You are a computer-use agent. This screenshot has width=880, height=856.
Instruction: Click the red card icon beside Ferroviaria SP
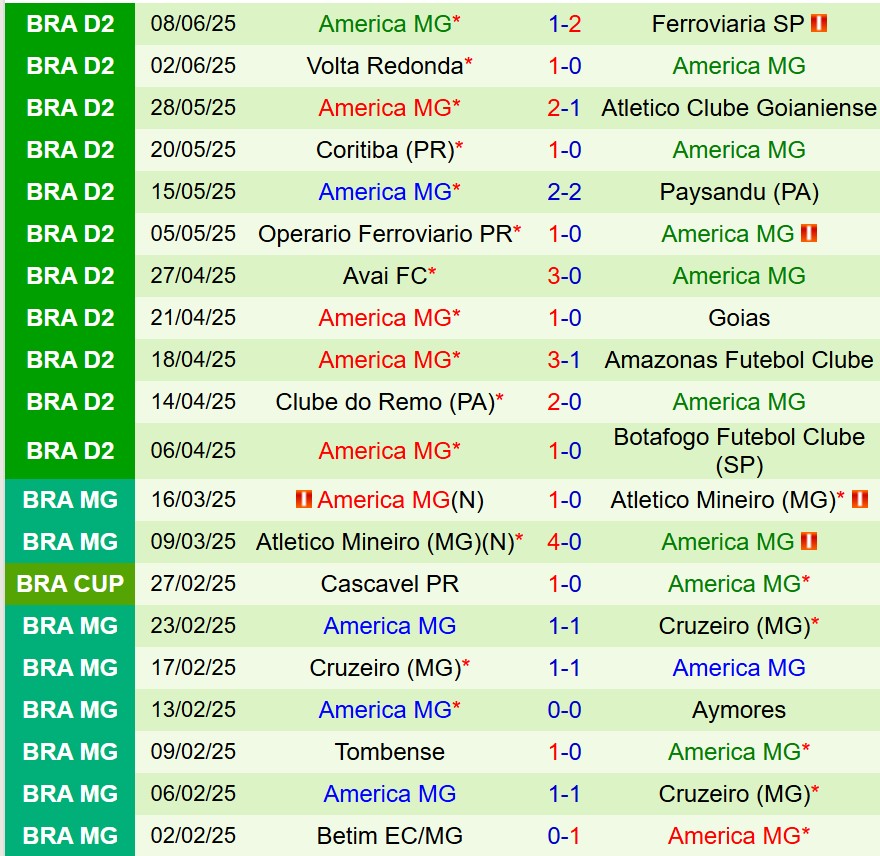[819, 23]
